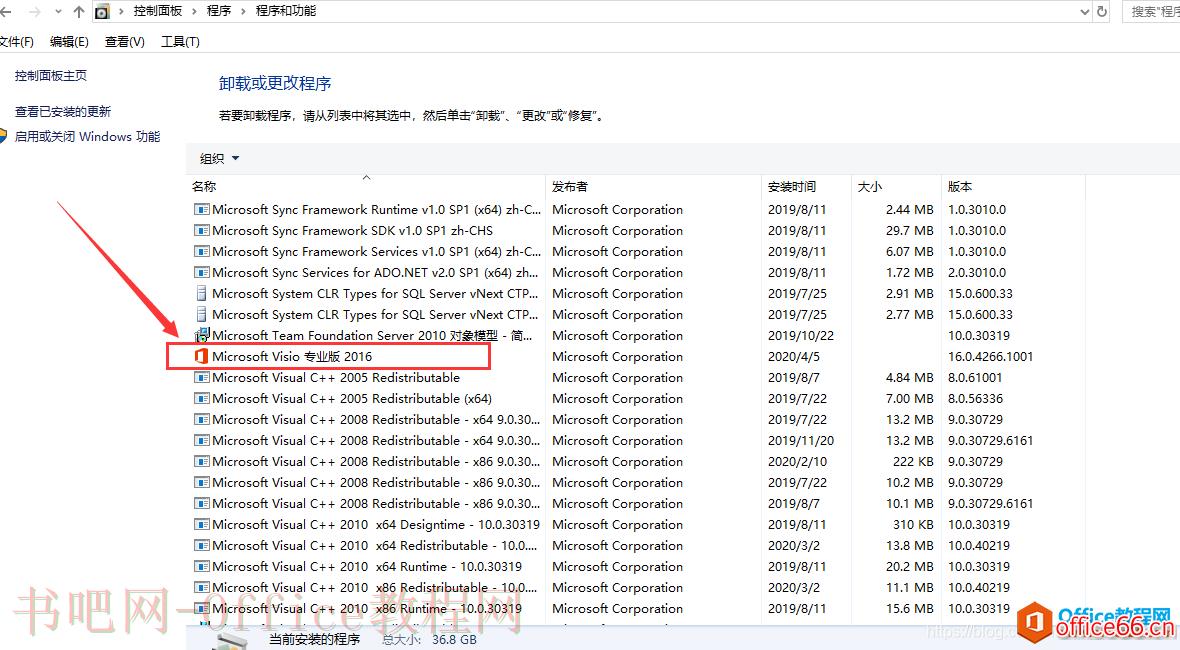Sort by the 大小 column header
The height and width of the screenshot is (650, 1180).
[x=870, y=186]
